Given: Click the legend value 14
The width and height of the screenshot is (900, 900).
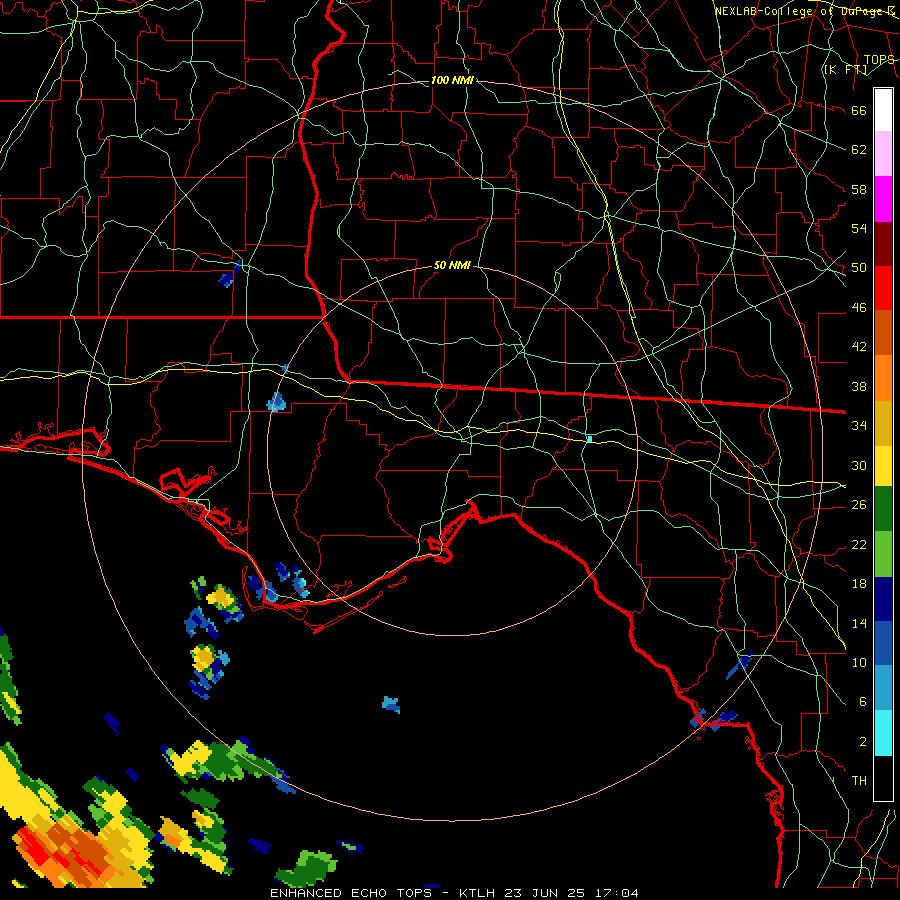Looking at the screenshot, I should (x=859, y=623).
